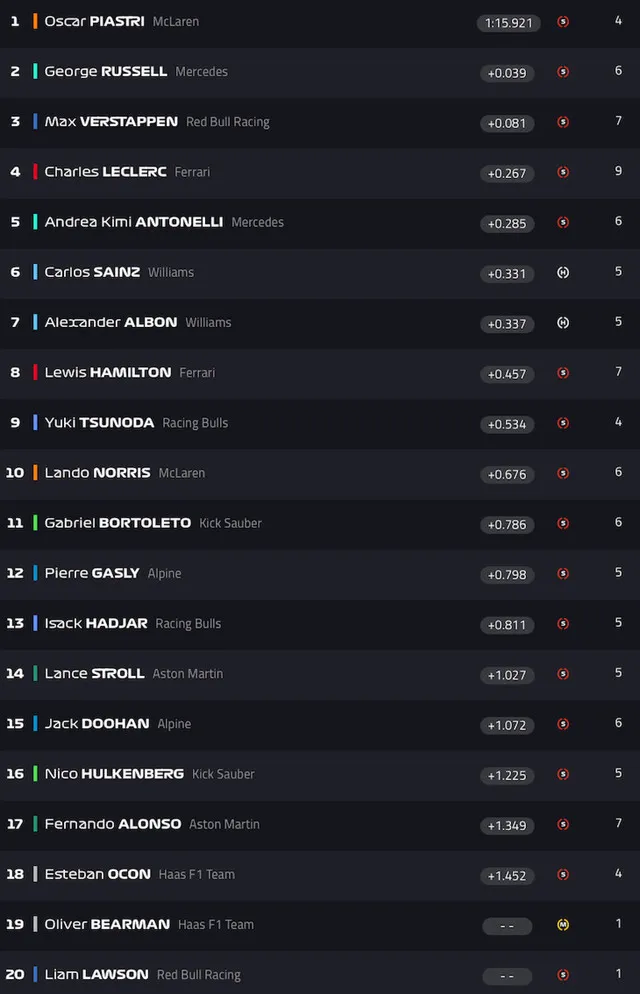Open Andrea Kimi Antonelli's driver entry

pos(133,222)
